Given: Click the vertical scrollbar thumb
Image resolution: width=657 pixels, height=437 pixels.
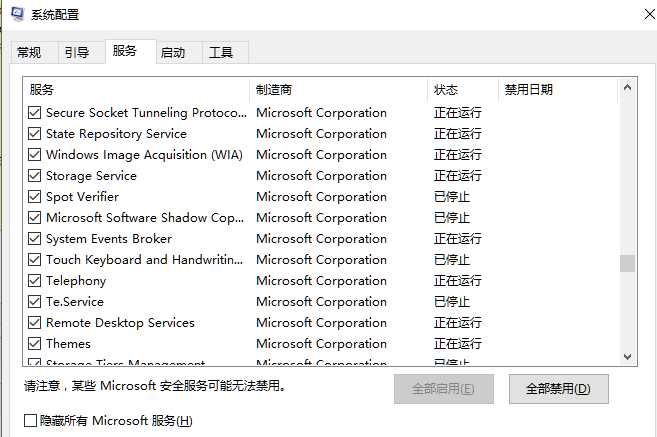Looking at the screenshot, I should [x=627, y=263].
